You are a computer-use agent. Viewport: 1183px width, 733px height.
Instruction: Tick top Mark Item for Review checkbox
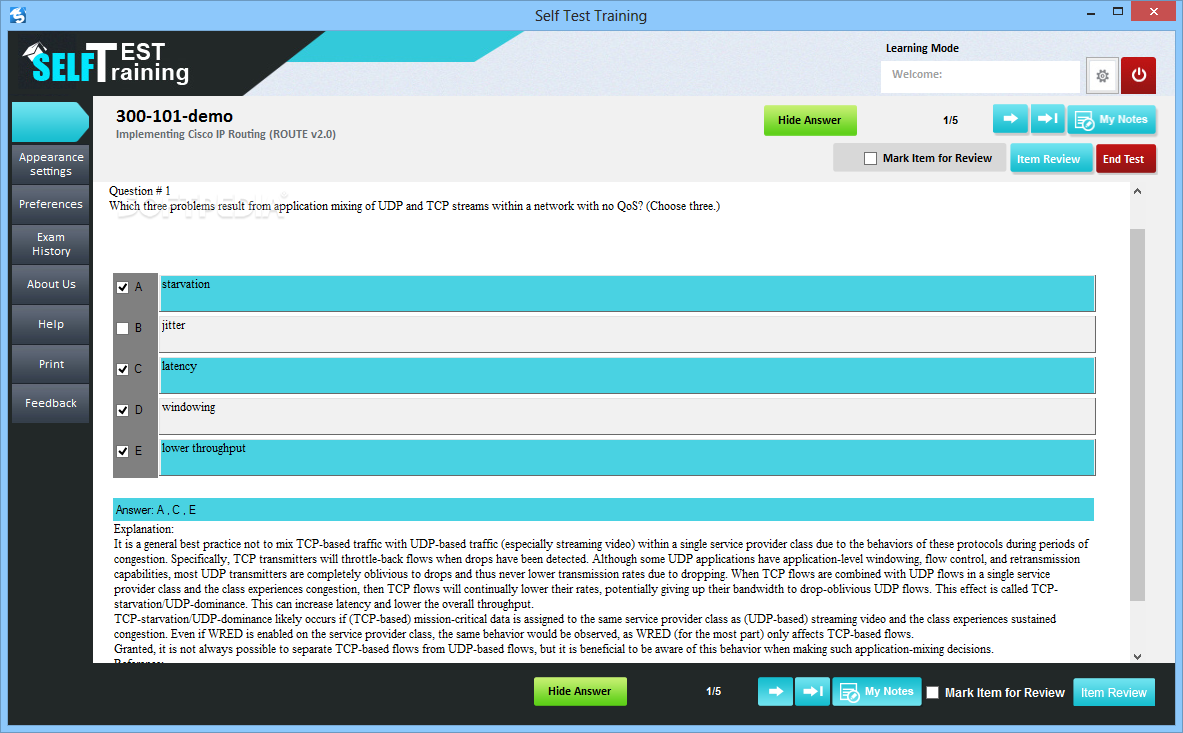point(871,158)
